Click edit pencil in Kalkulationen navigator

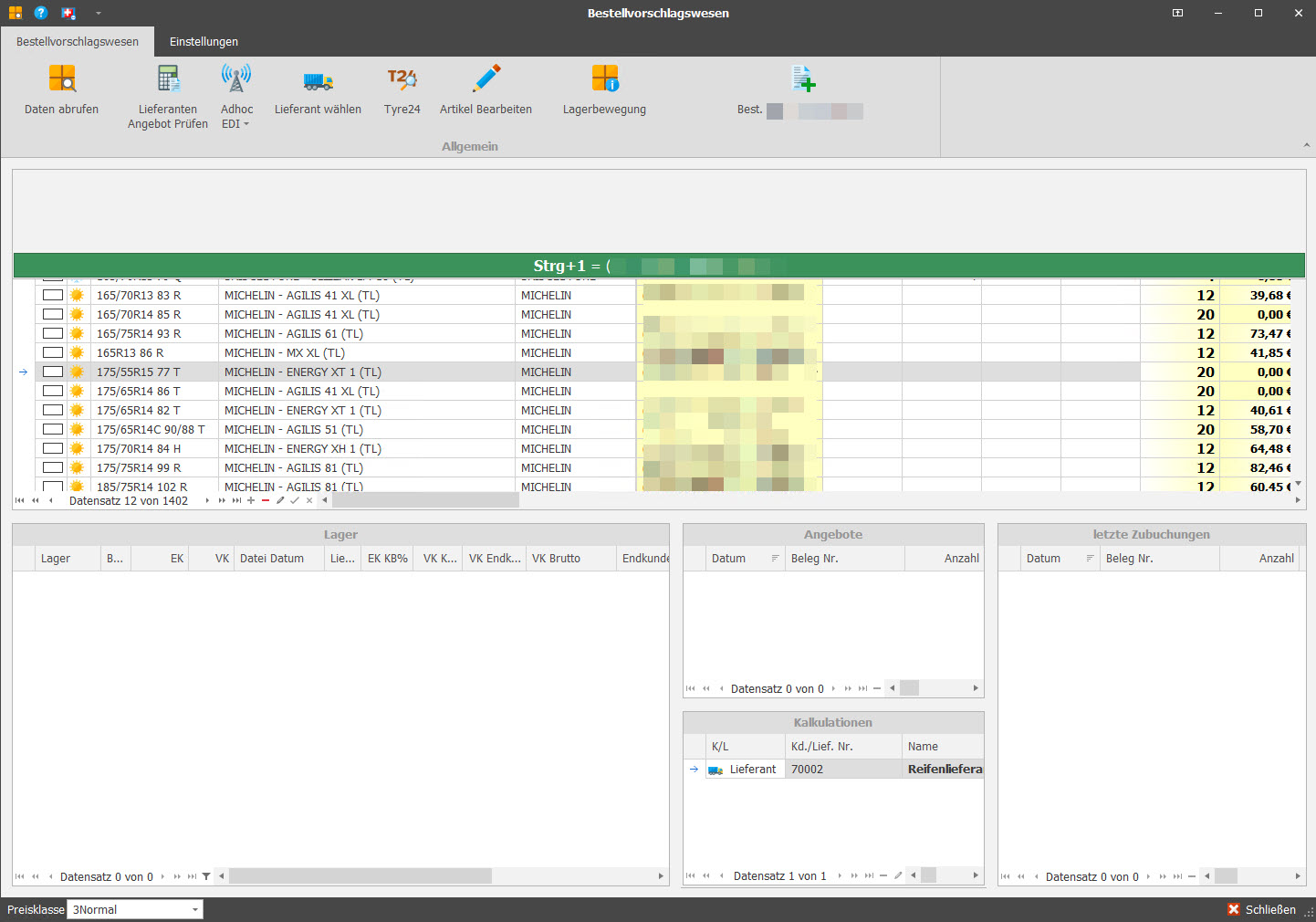(x=898, y=875)
